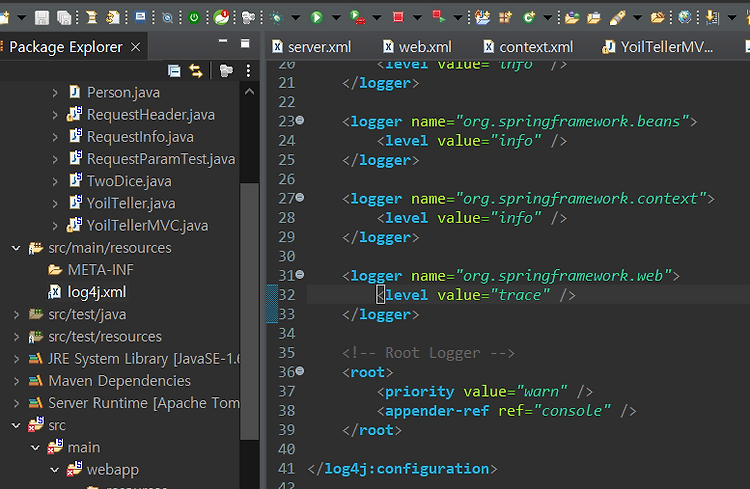Click the Search flashlight icon

[618, 18]
